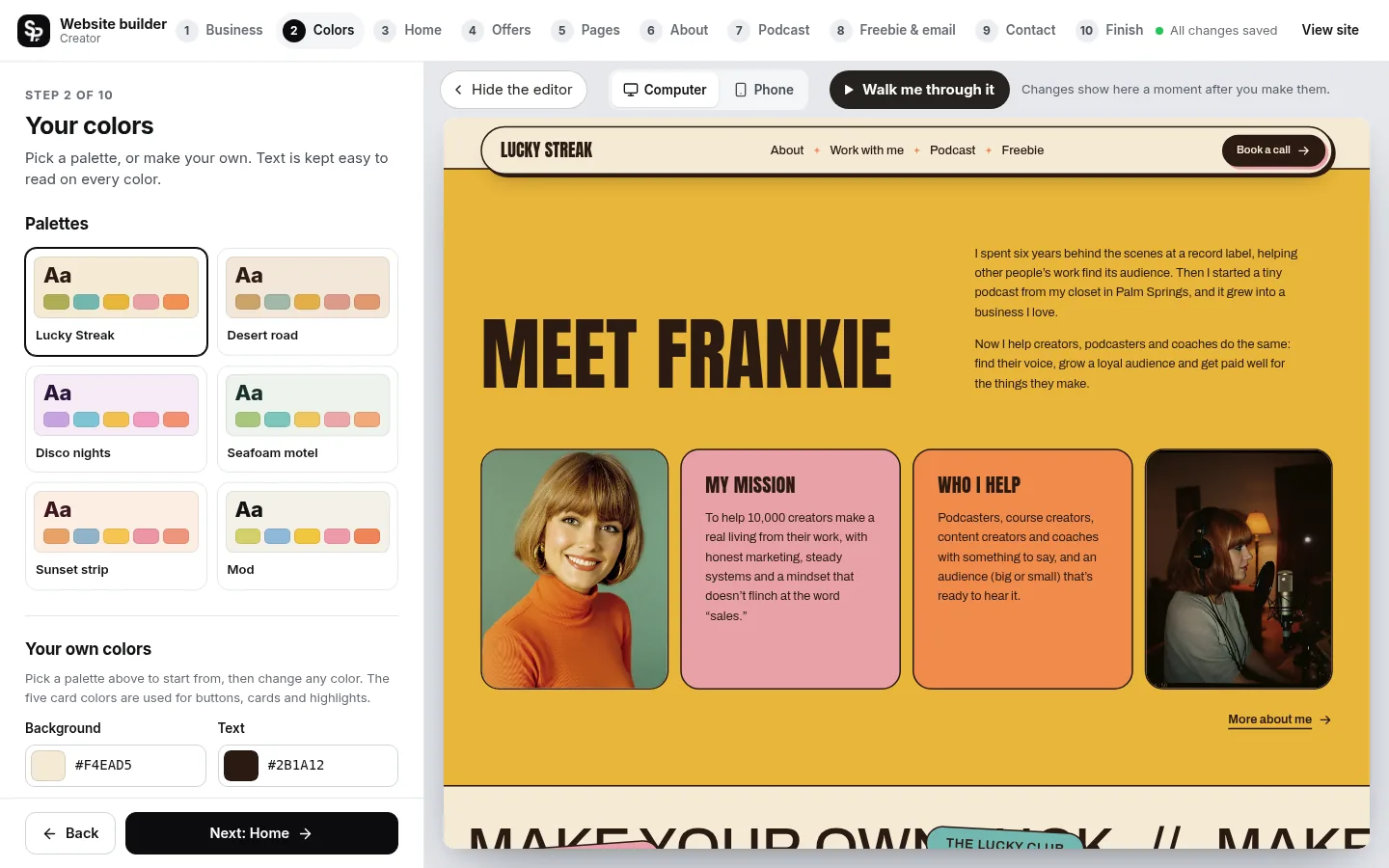
Task: Click arrow icon beside More about me
Action: (1325, 719)
